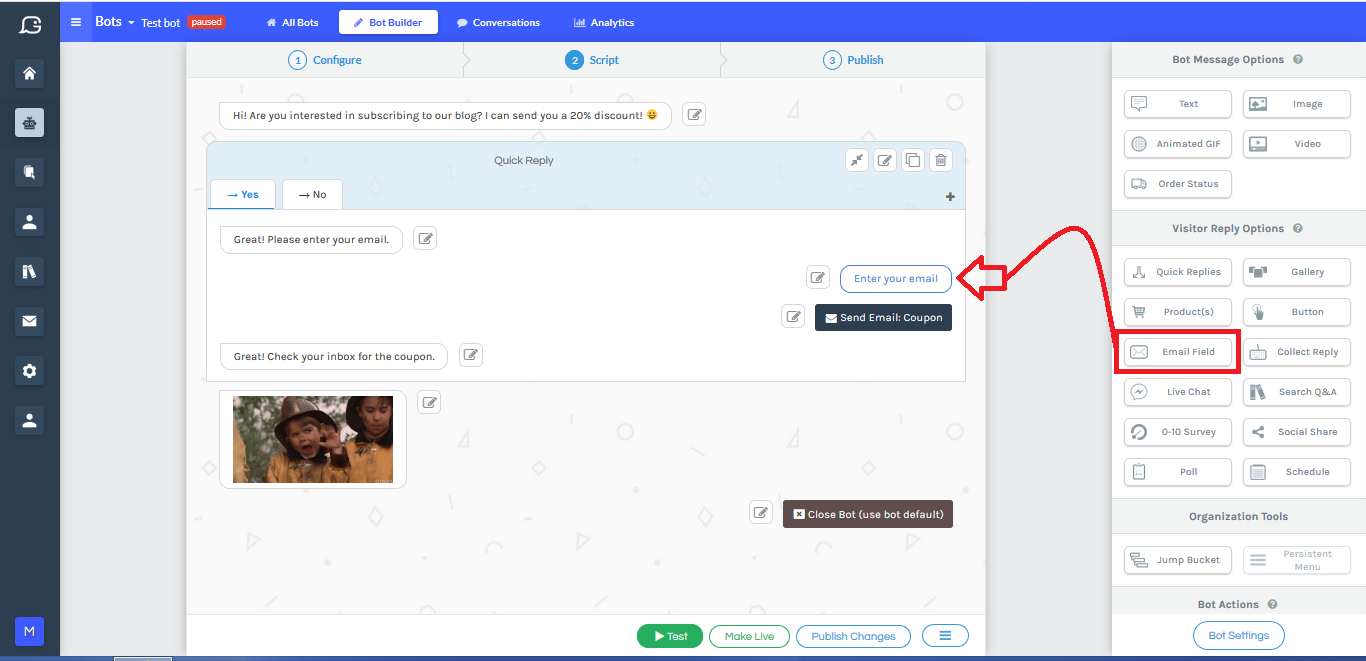Open the bottom bar menu button

click(x=945, y=636)
